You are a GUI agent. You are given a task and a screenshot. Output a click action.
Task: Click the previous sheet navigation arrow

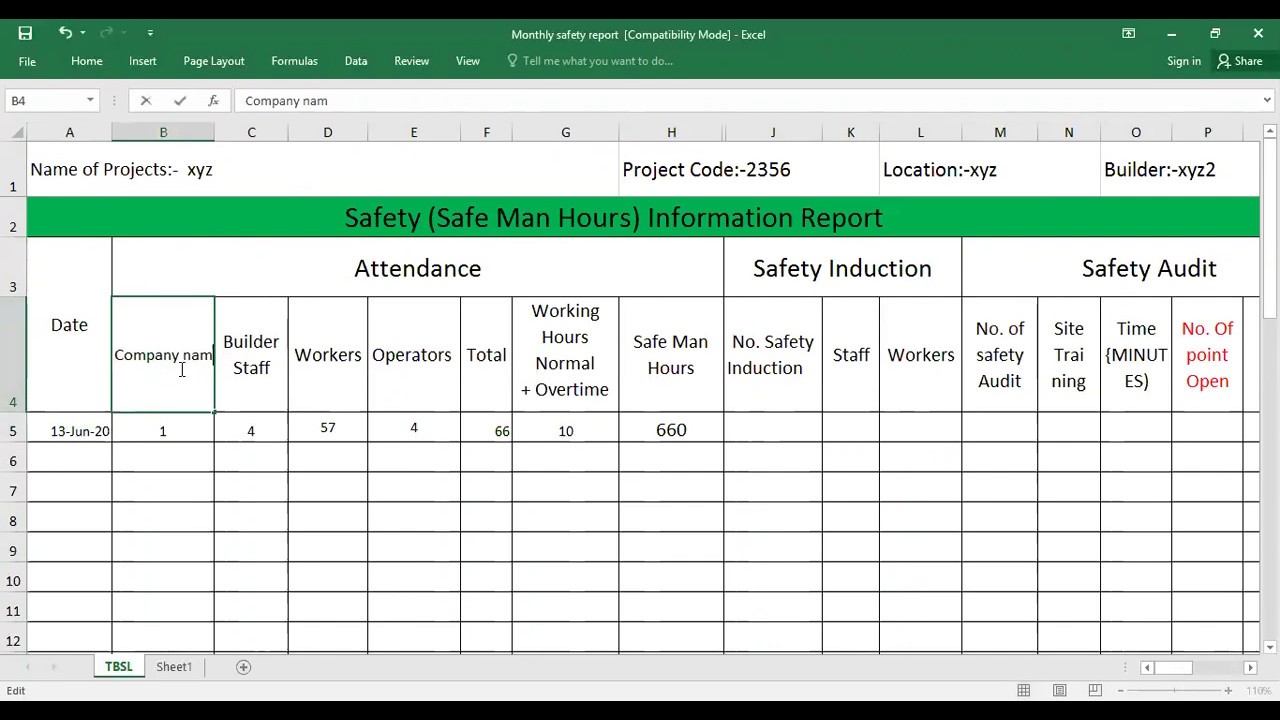coord(27,667)
